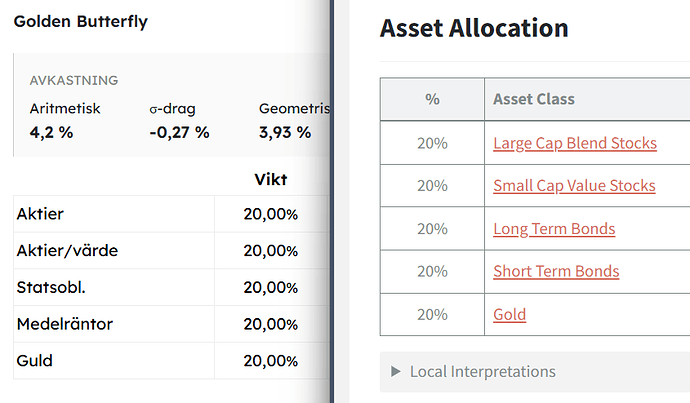
Task: Click the Statsobl. row label
Action: click(50, 288)
